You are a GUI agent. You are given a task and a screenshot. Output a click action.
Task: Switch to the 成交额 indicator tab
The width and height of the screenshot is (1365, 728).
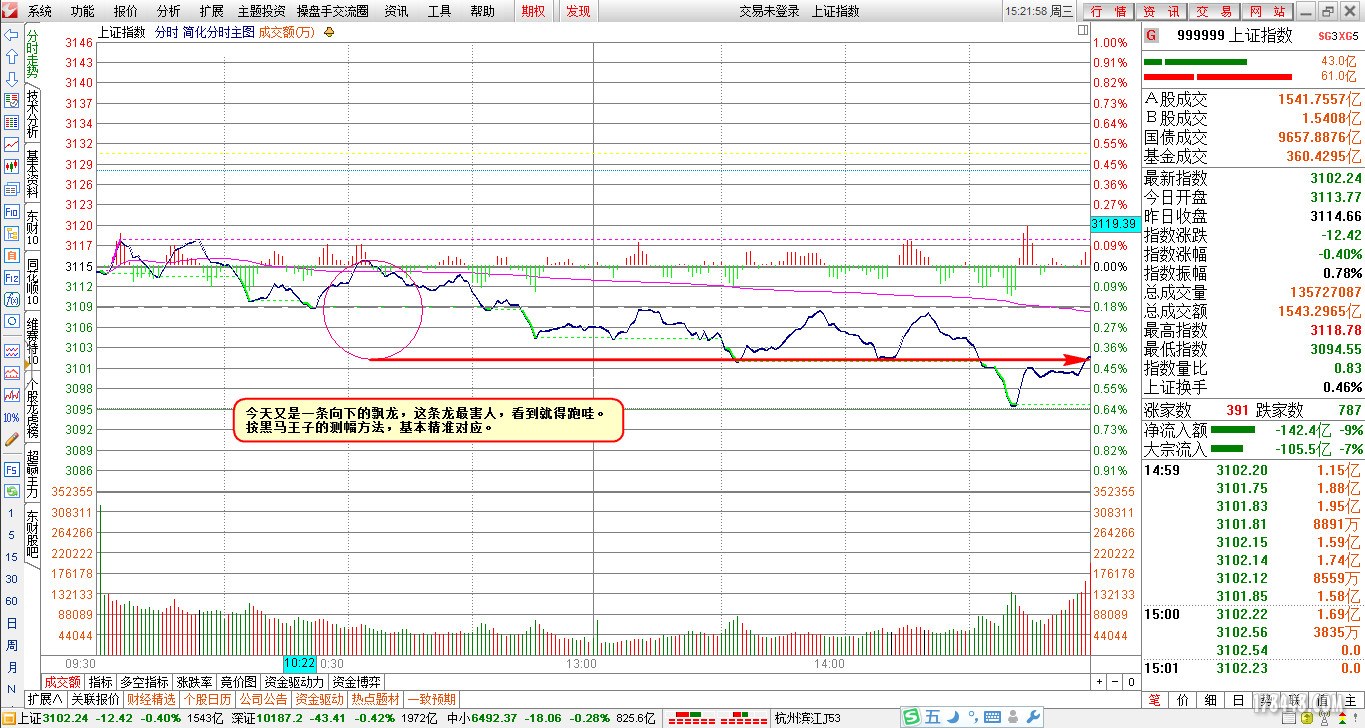point(62,682)
